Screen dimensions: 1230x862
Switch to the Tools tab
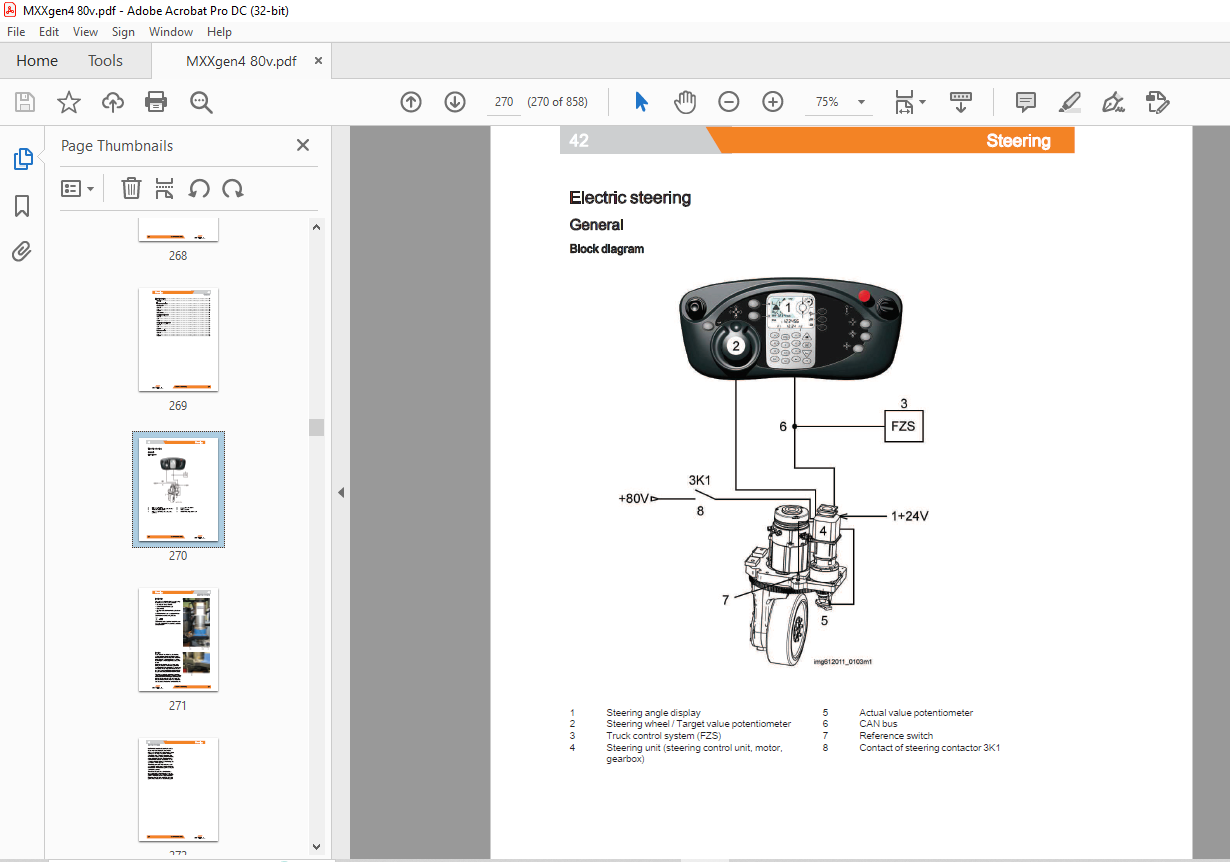(x=105, y=61)
